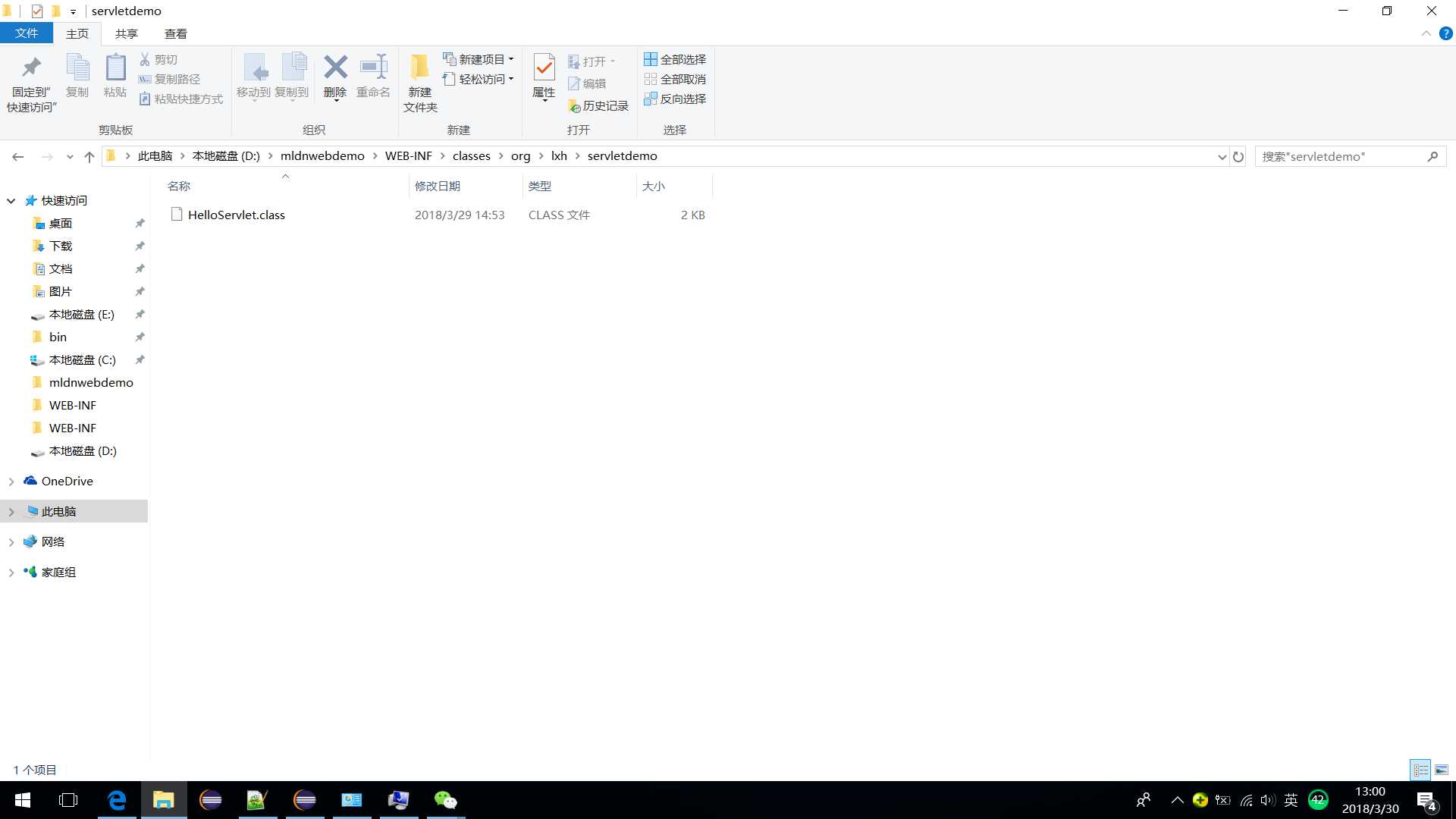
Task: Expand the address bar history dropdown
Action: coord(1222,156)
